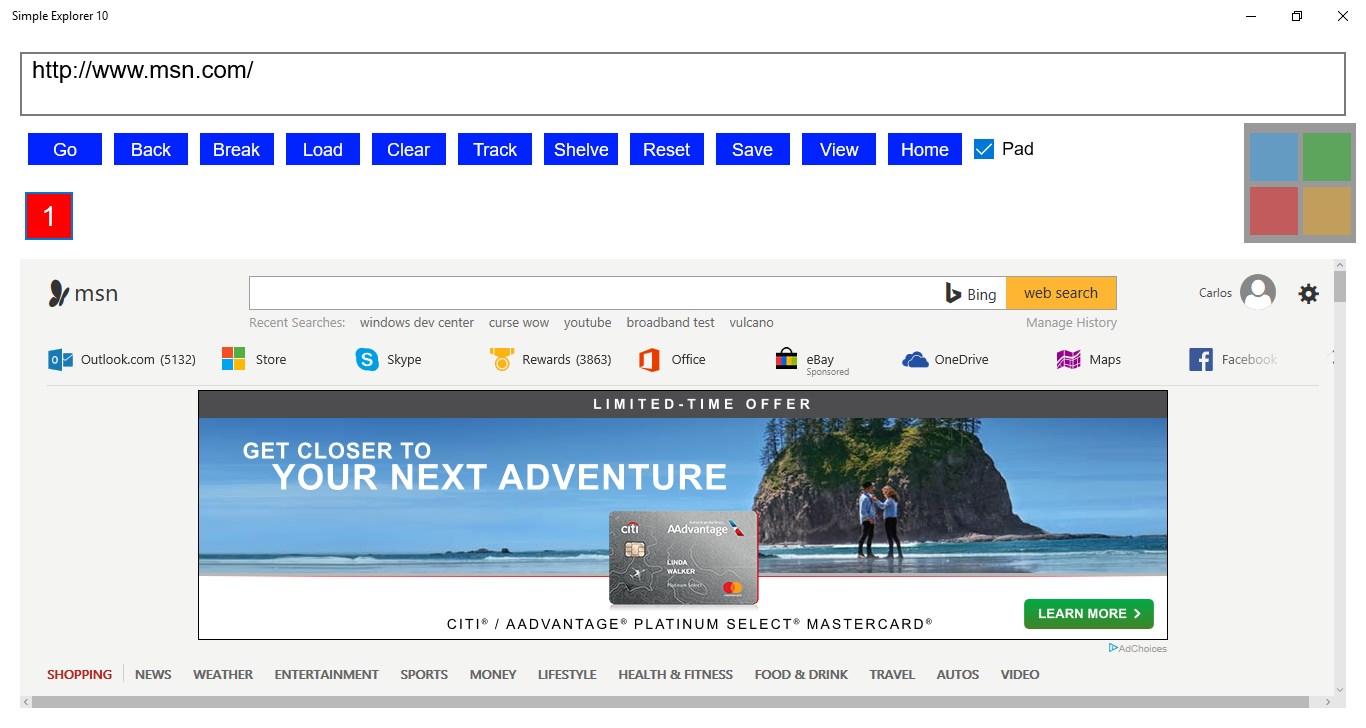1366x728 pixels.
Task: Click the Outlook.com envelope icon
Action: click(x=60, y=359)
